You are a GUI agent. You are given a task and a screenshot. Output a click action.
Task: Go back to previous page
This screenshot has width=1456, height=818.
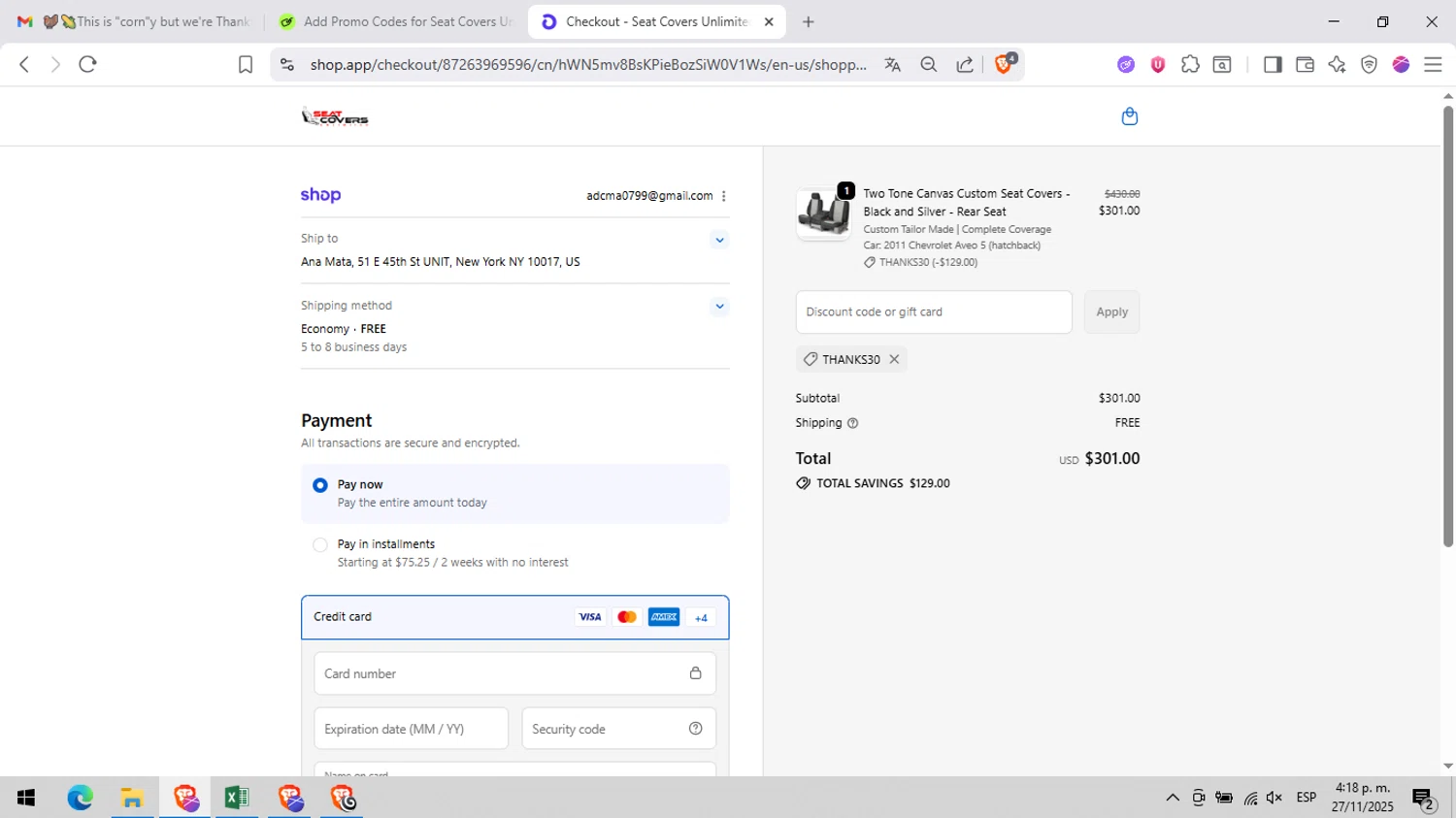[x=24, y=64]
